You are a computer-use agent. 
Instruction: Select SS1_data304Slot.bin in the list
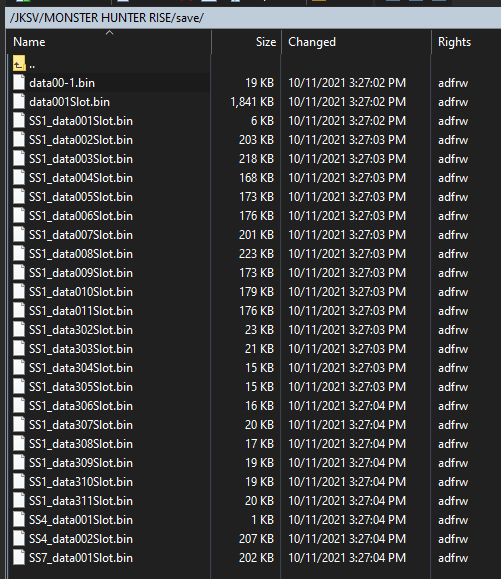point(81,368)
